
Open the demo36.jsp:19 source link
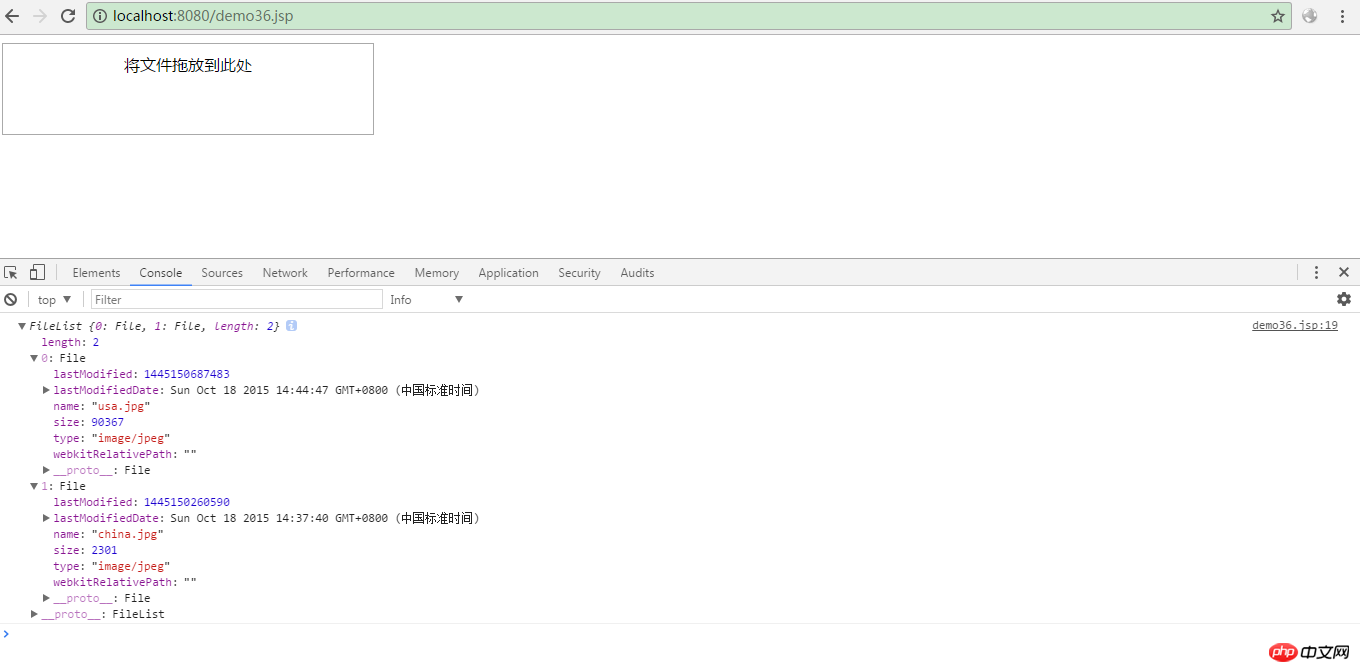(1294, 326)
